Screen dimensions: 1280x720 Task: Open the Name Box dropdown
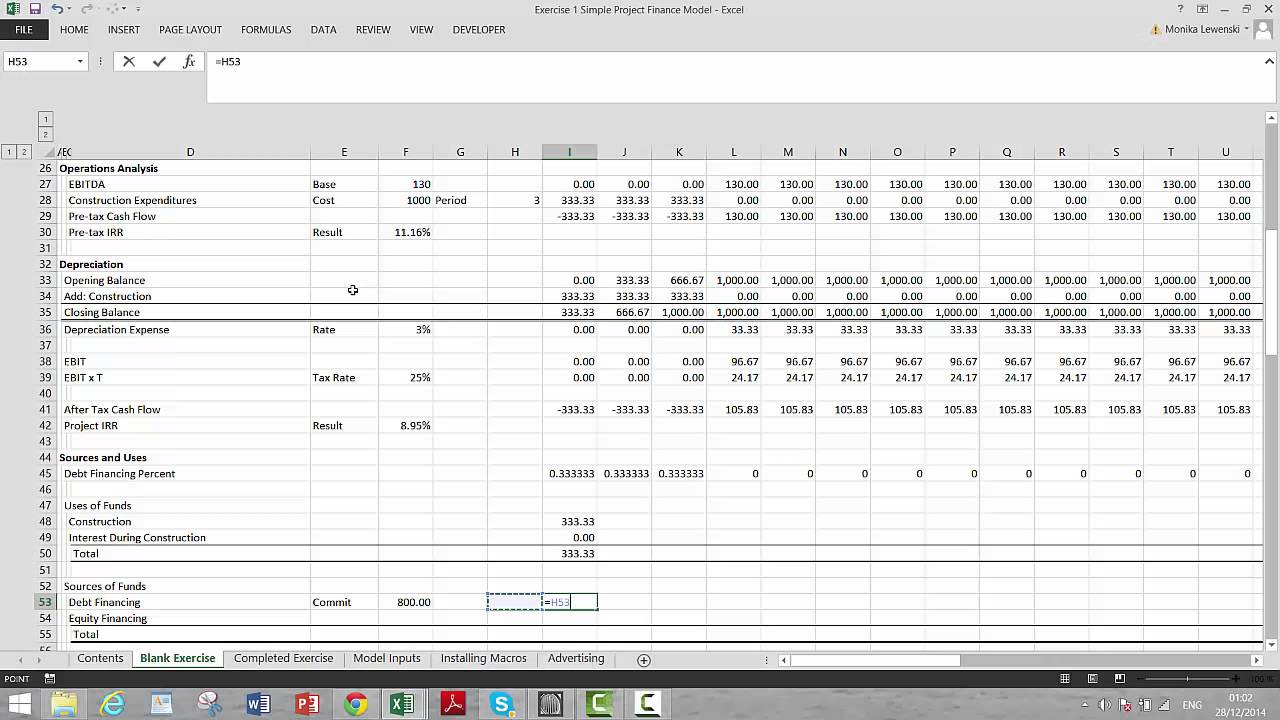click(x=80, y=61)
